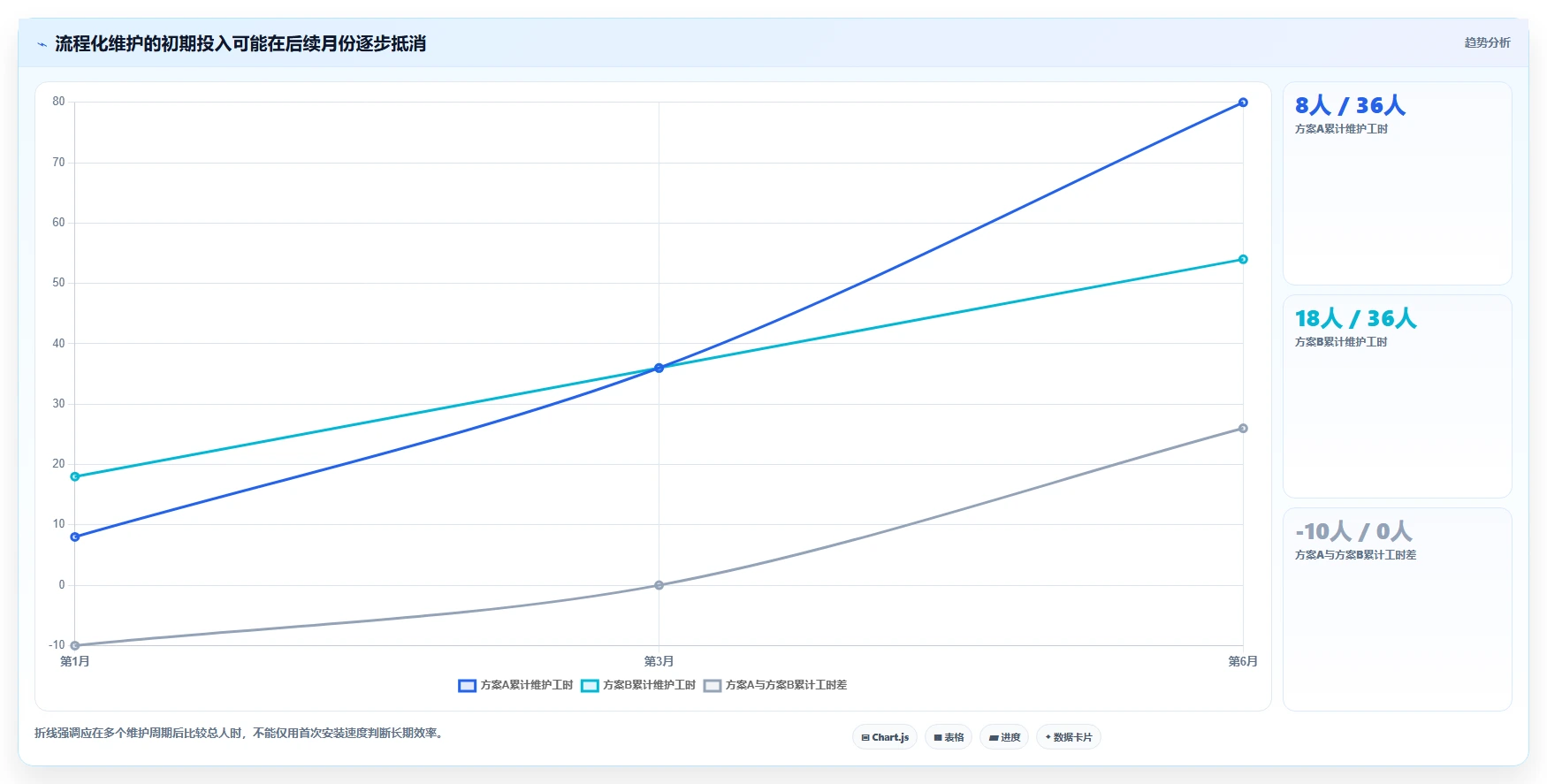1547x784 pixels.
Task: Click the y-axis tick label 30
Action: click(58, 404)
